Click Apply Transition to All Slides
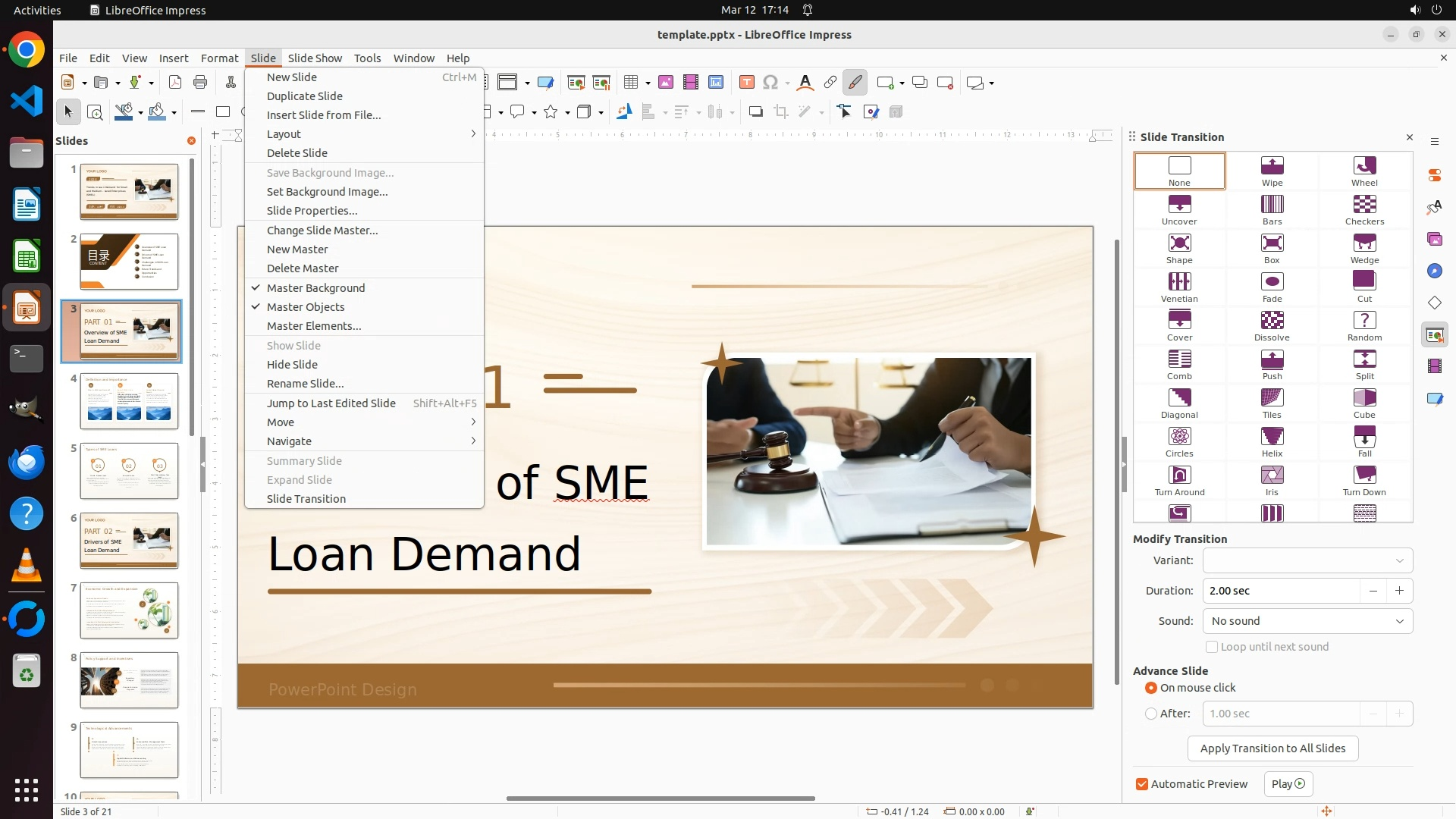The width and height of the screenshot is (1456, 819). pyautogui.click(x=1272, y=748)
